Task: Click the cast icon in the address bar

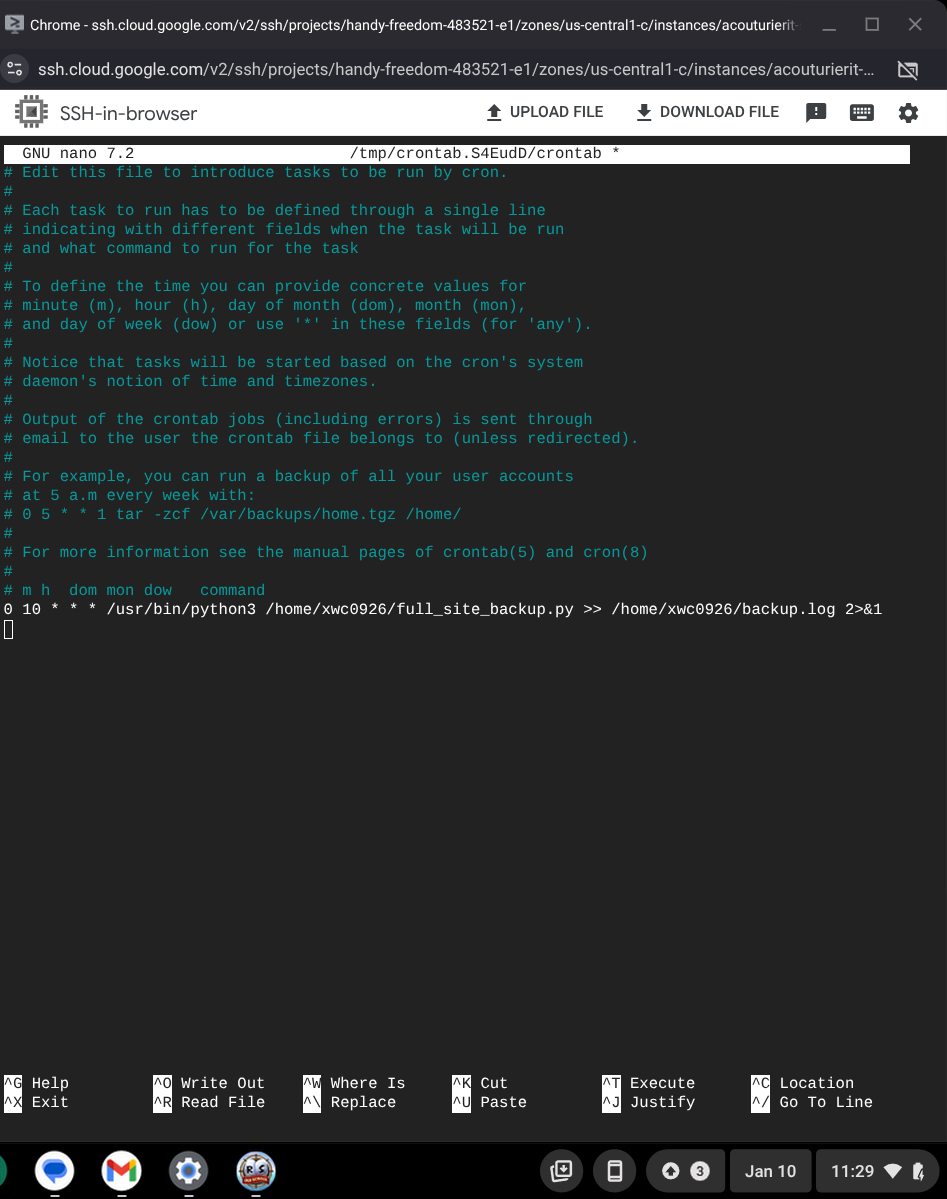Action: click(908, 70)
